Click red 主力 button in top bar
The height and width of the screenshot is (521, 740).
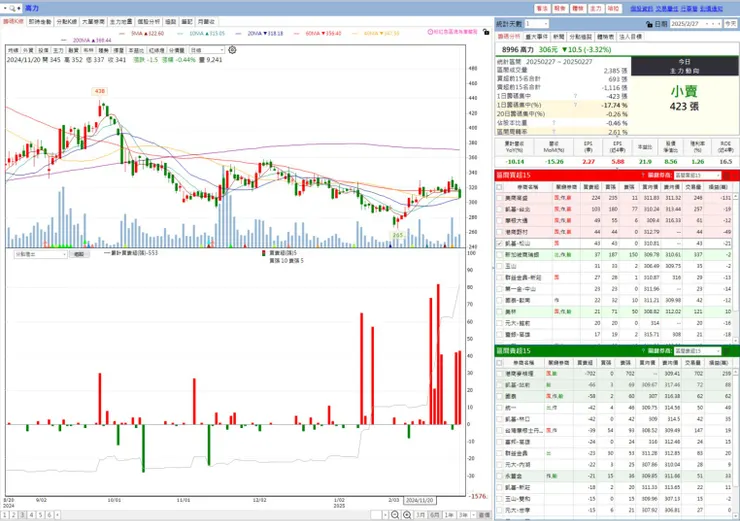click(596, 8)
